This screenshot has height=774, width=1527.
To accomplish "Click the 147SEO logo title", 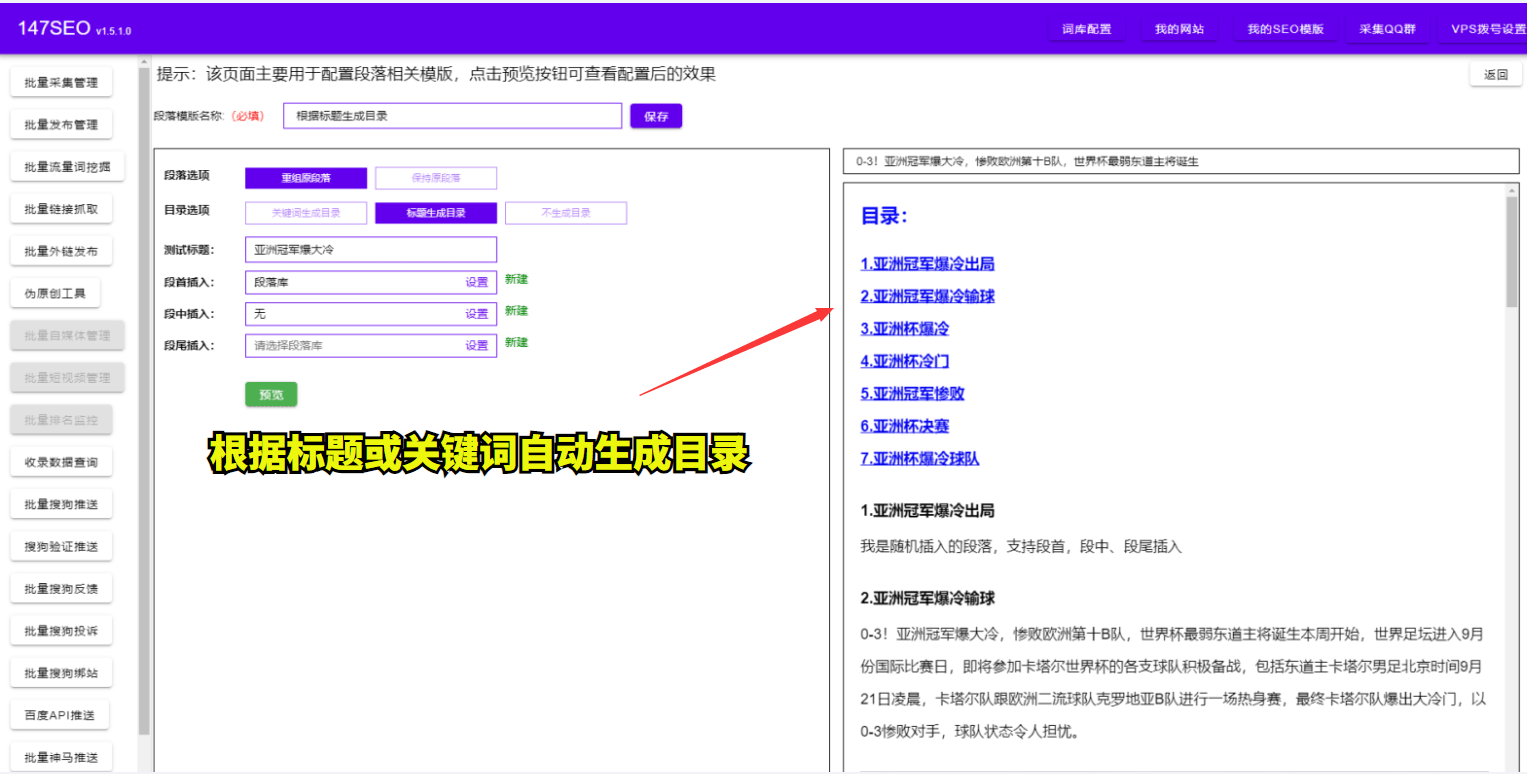I will click(54, 28).
